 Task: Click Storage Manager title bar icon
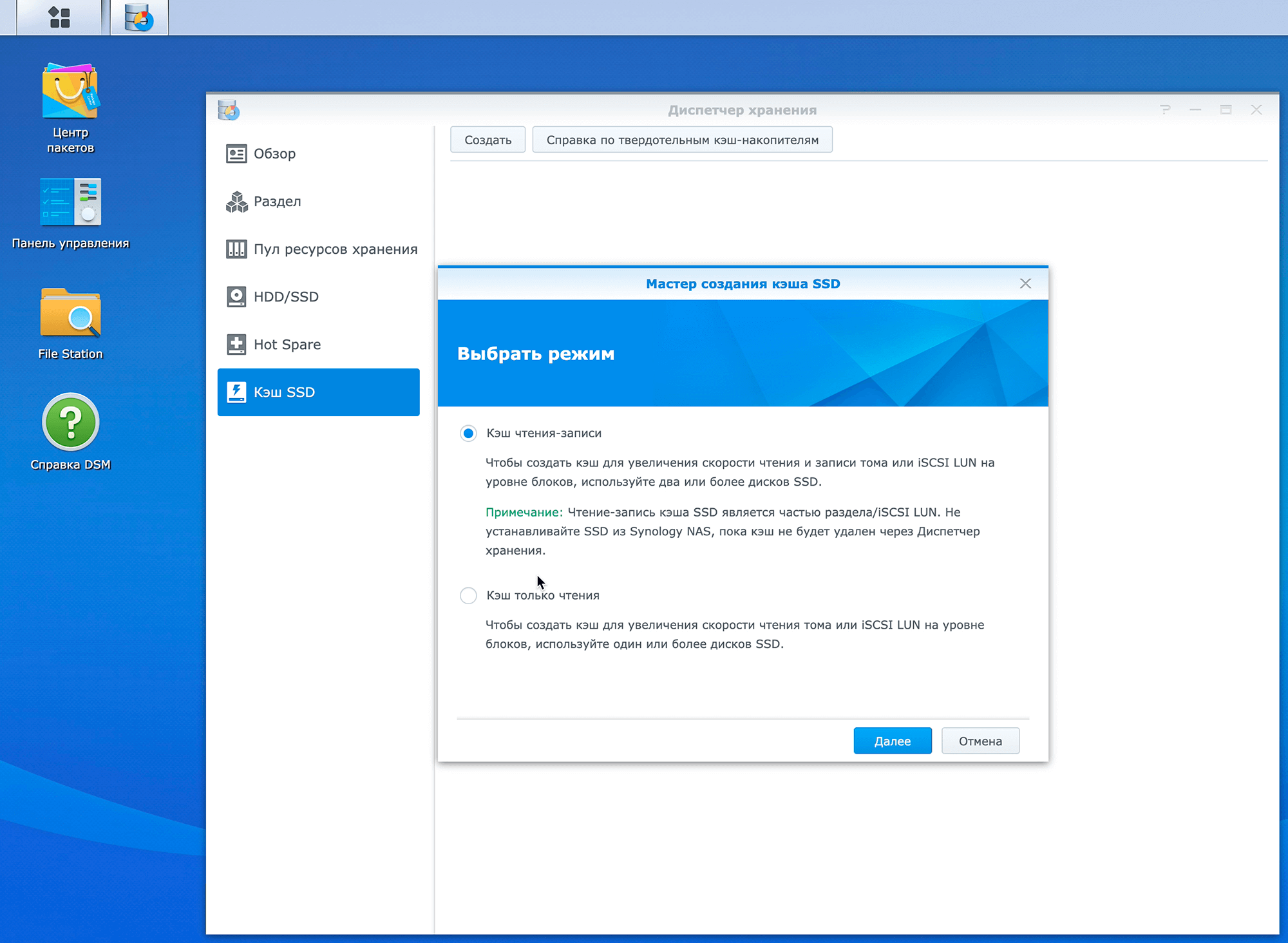[229, 110]
